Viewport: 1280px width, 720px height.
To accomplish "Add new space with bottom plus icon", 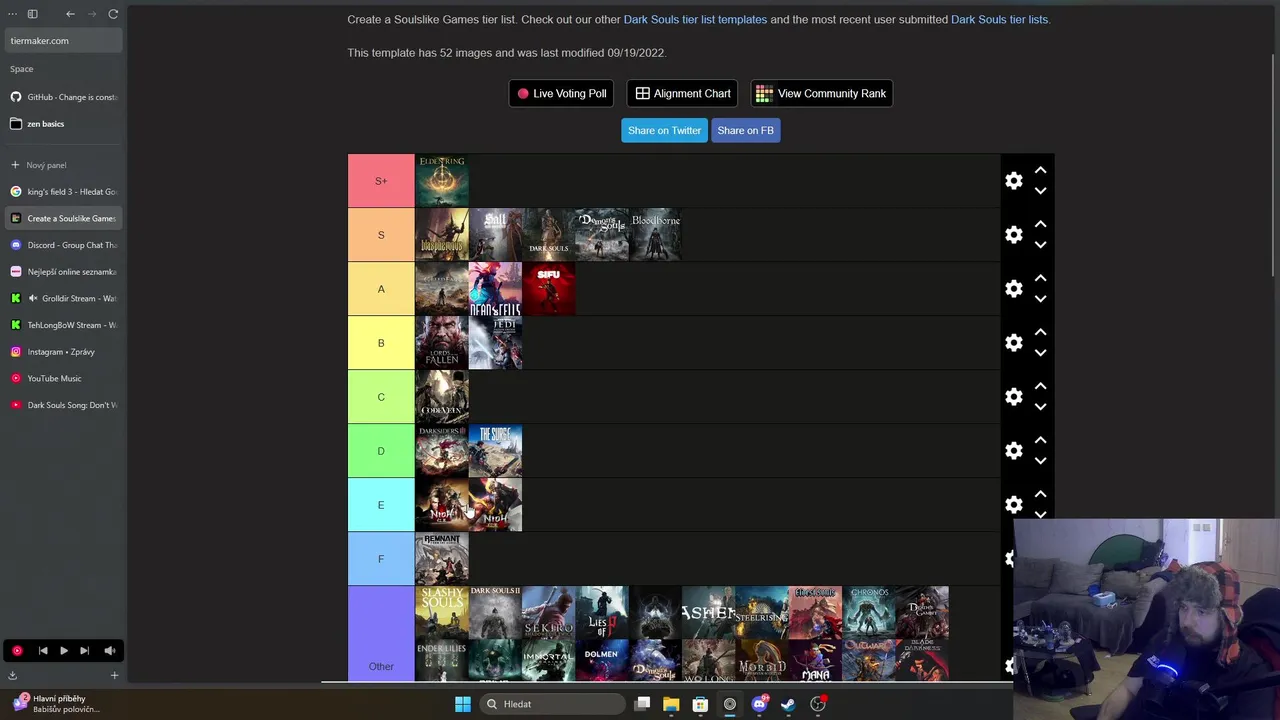I will pyautogui.click(x=114, y=675).
